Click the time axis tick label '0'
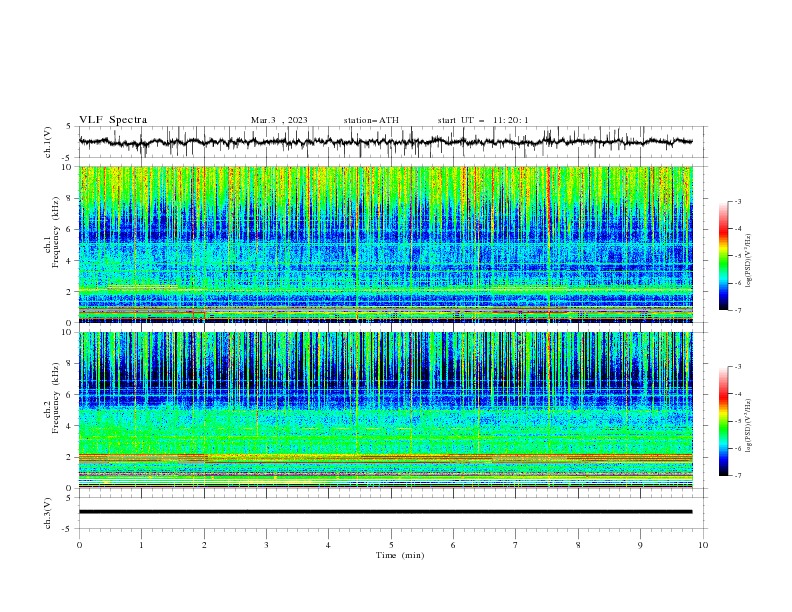This screenshot has height=612, width=792. [79, 545]
